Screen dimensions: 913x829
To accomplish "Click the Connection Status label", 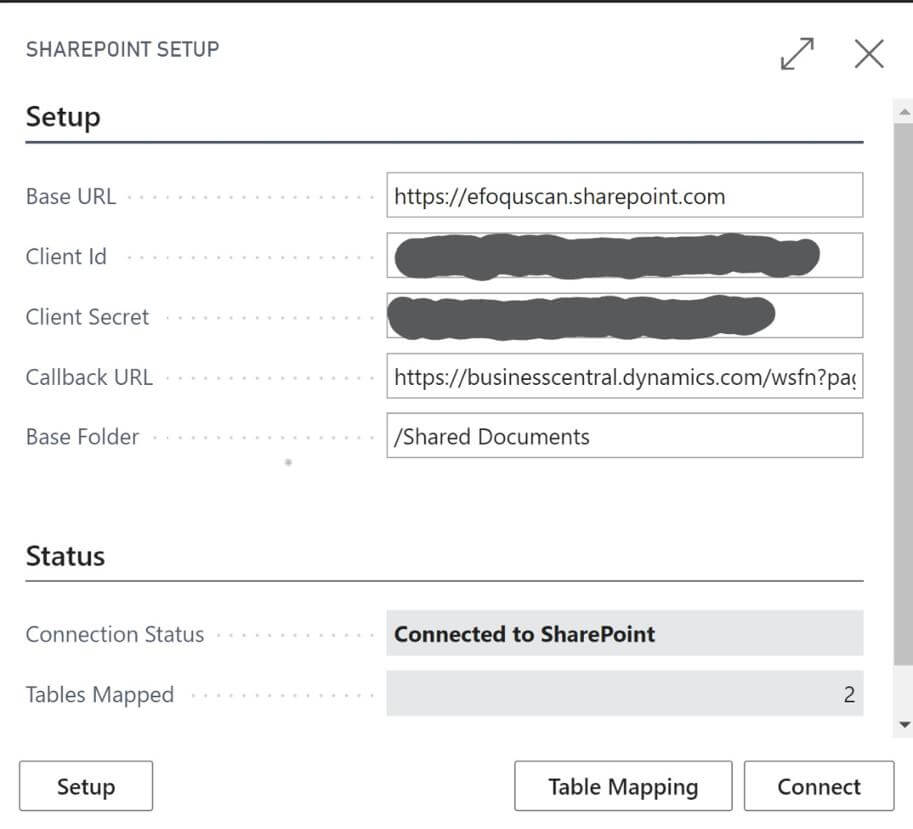I will (115, 634).
